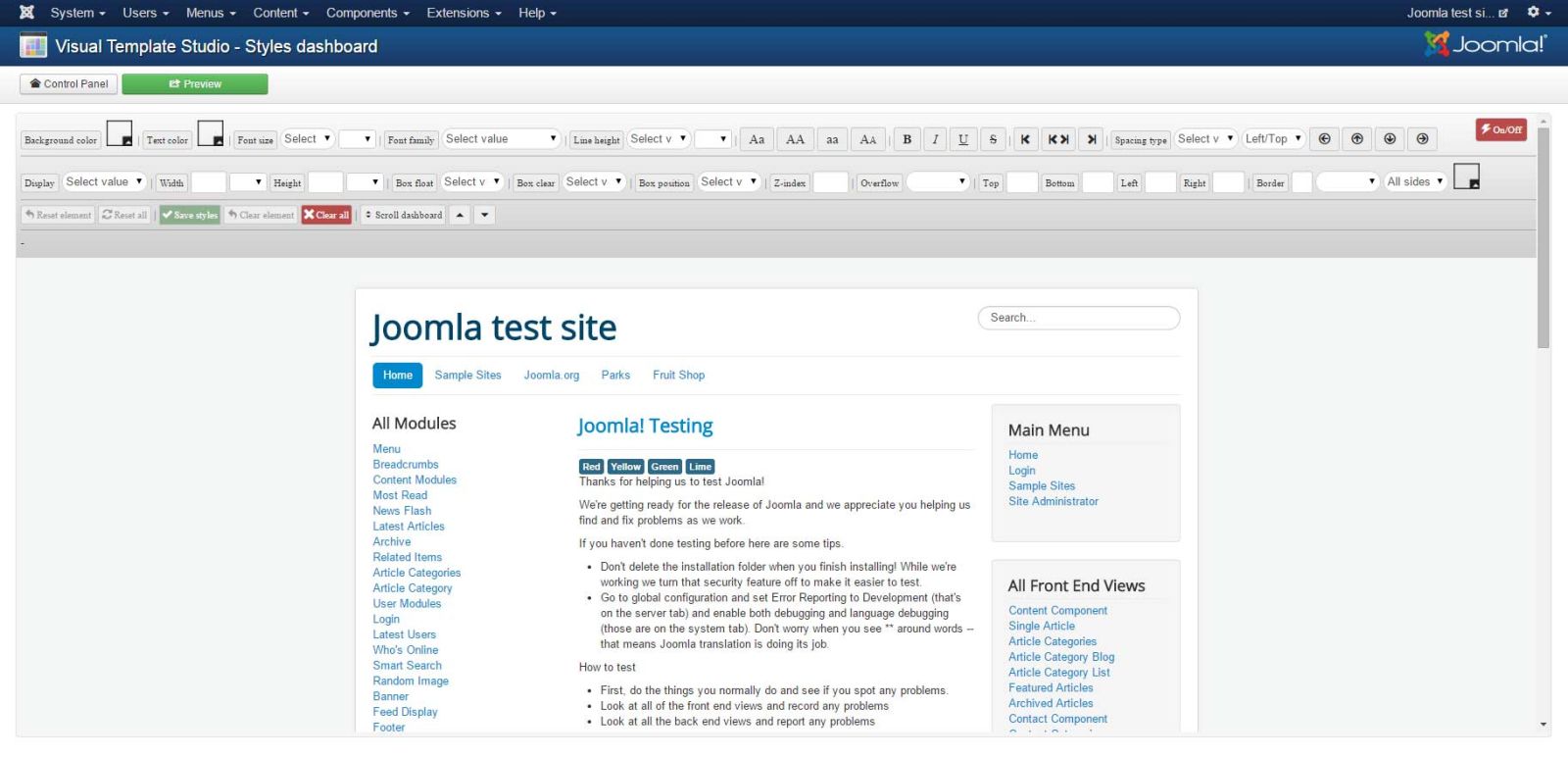Click the Z-index input field

point(831,182)
